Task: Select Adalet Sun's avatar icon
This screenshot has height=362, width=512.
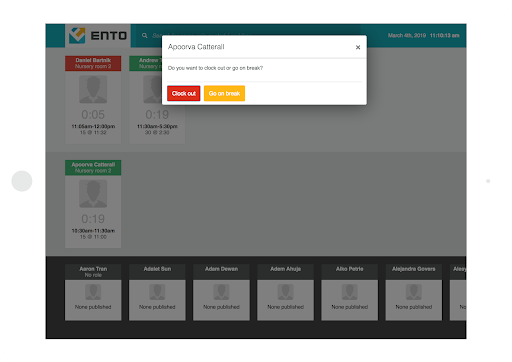Action: (157, 292)
